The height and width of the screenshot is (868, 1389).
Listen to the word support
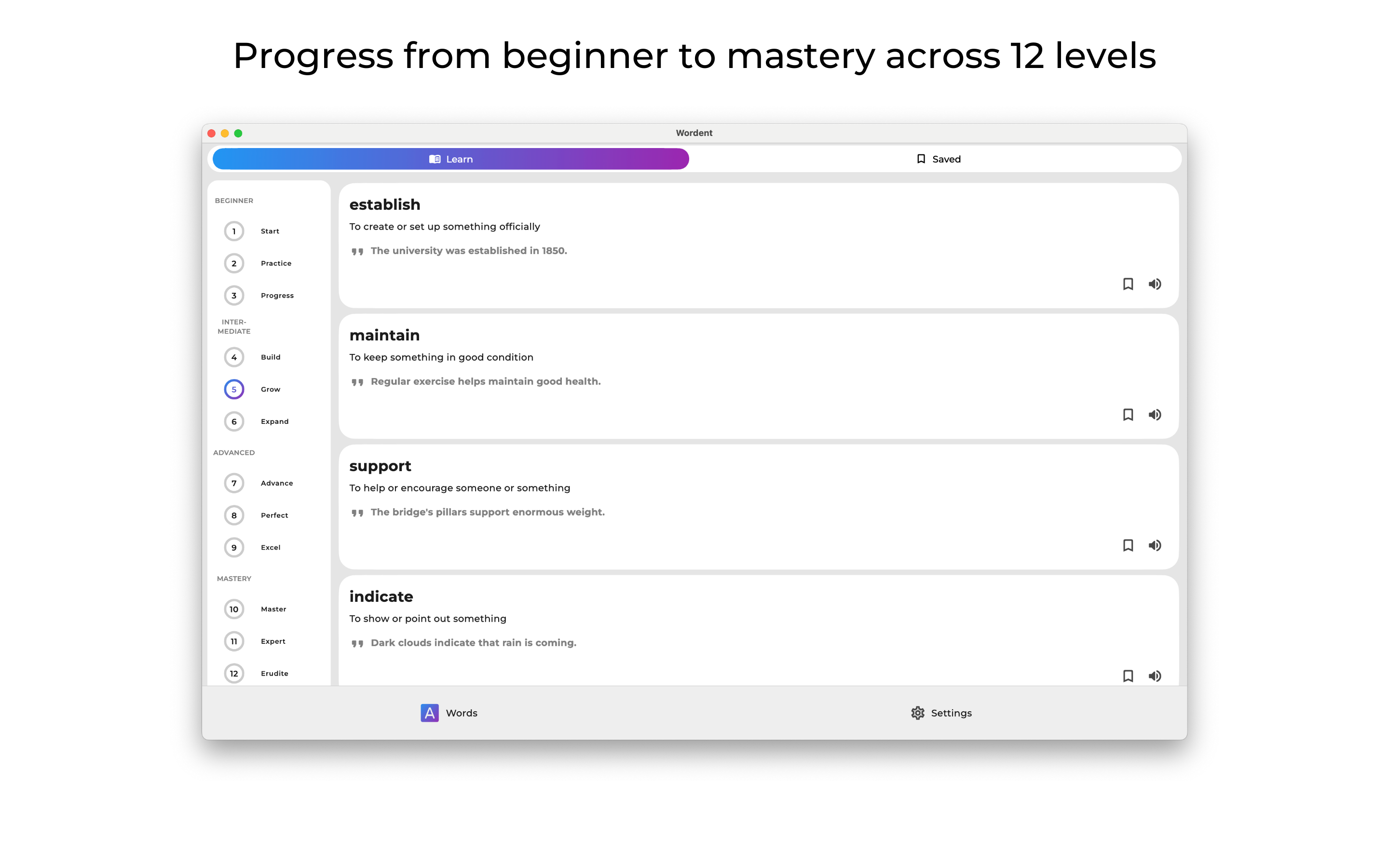click(1155, 545)
